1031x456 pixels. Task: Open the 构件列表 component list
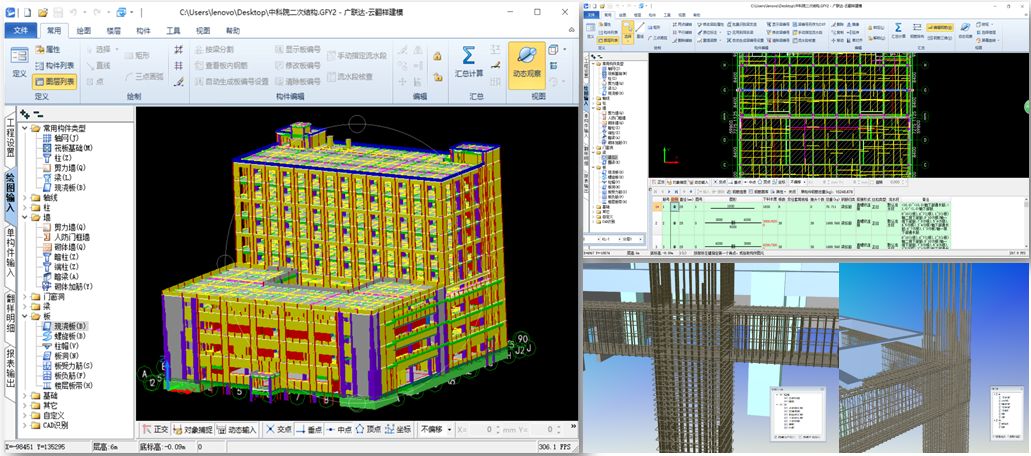[54, 66]
